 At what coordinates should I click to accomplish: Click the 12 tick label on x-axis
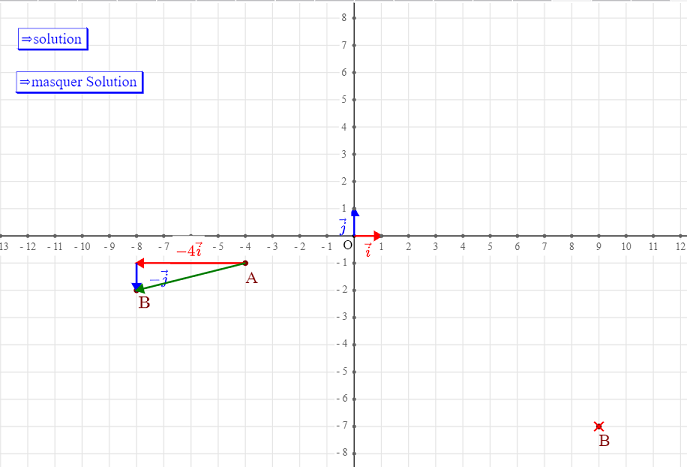point(679,246)
